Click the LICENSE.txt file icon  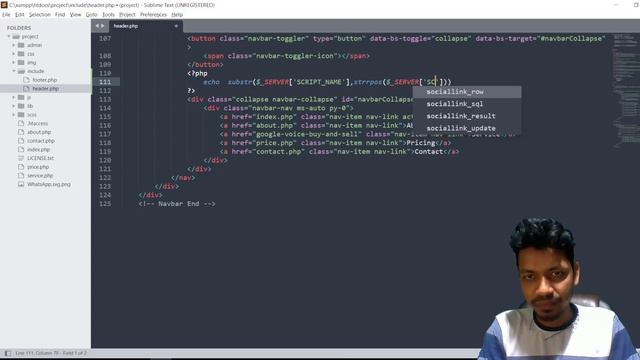coord(21,158)
